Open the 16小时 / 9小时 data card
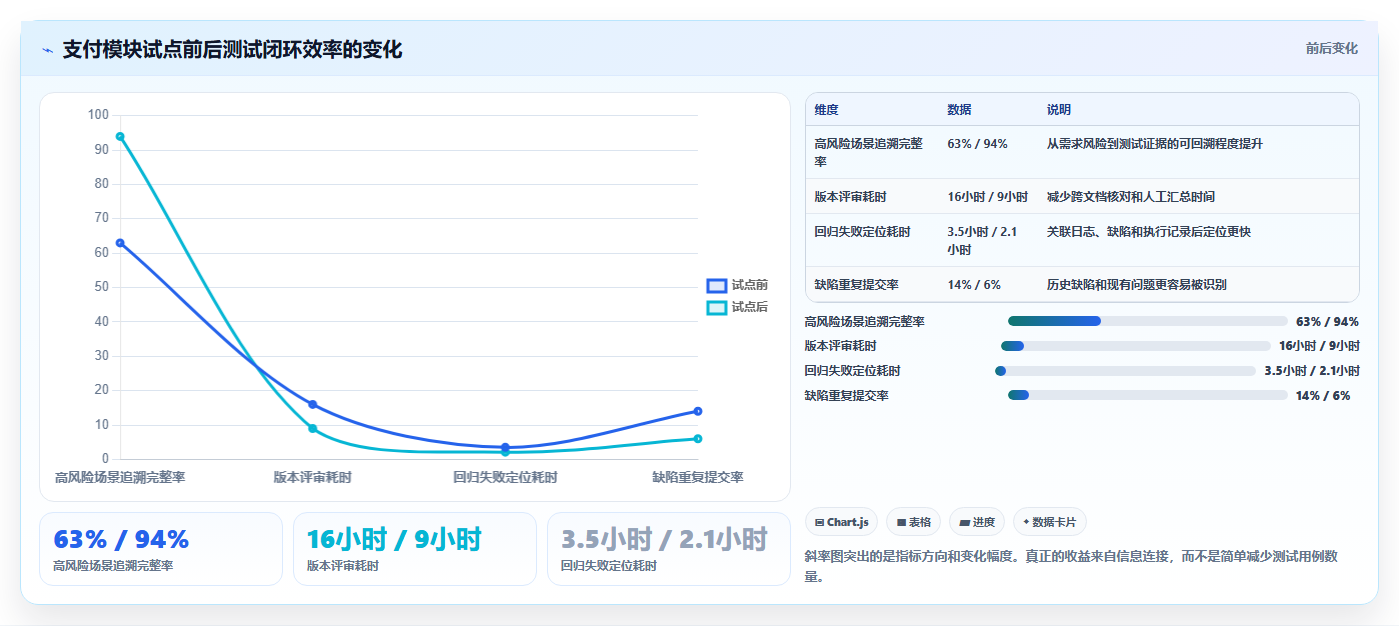 415,549
